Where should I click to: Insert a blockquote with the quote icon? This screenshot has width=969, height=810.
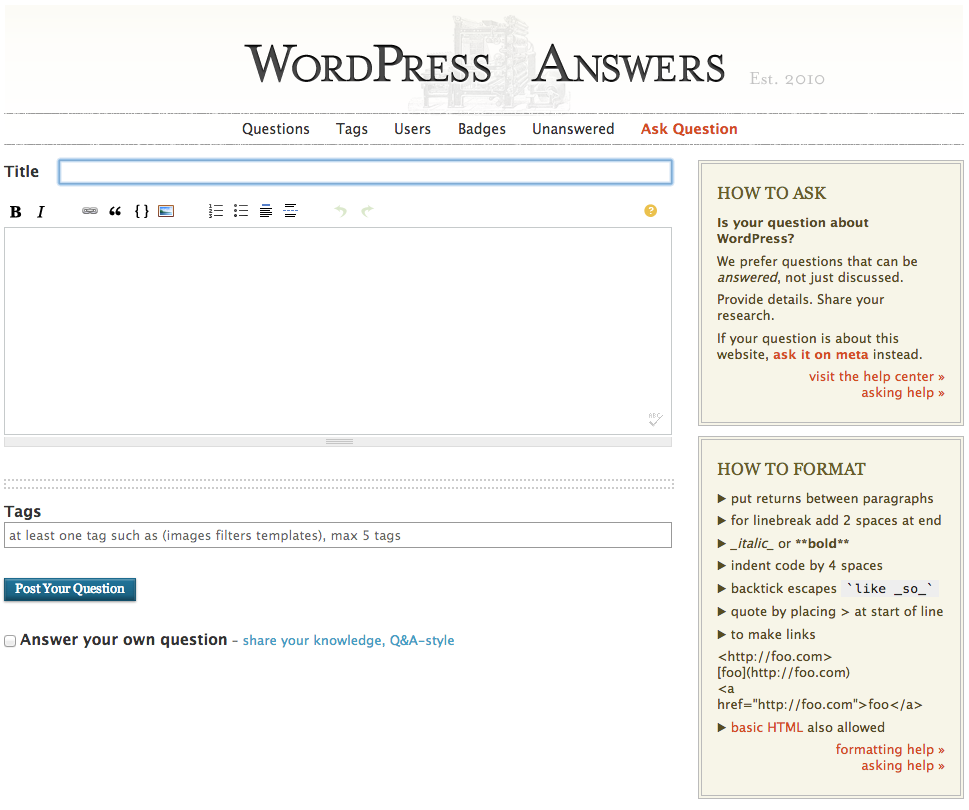[115, 211]
